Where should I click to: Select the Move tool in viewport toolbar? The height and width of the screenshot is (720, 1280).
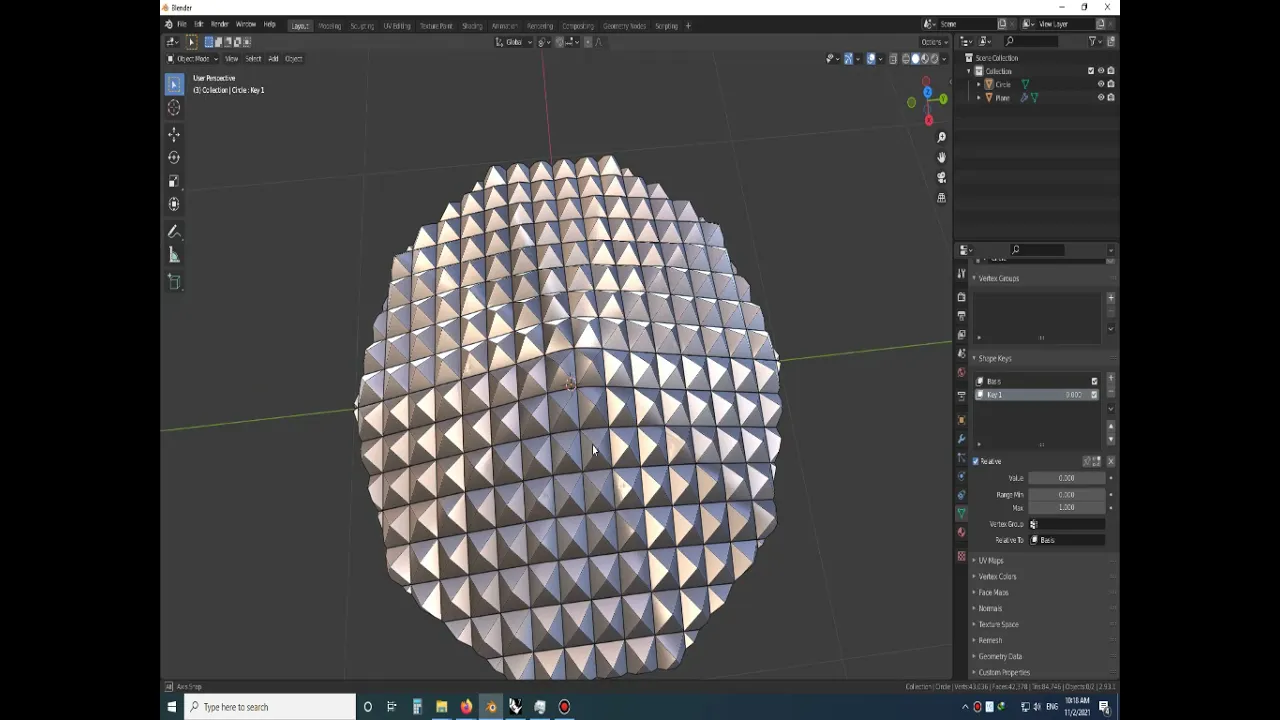(x=174, y=134)
